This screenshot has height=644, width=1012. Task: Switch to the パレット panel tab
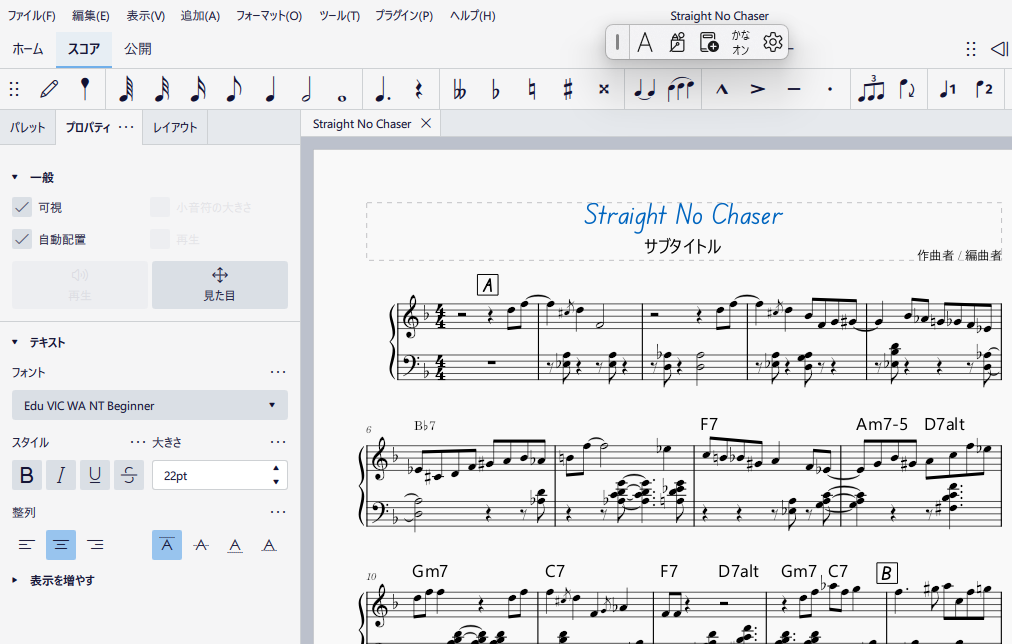click(x=28, y=127)
